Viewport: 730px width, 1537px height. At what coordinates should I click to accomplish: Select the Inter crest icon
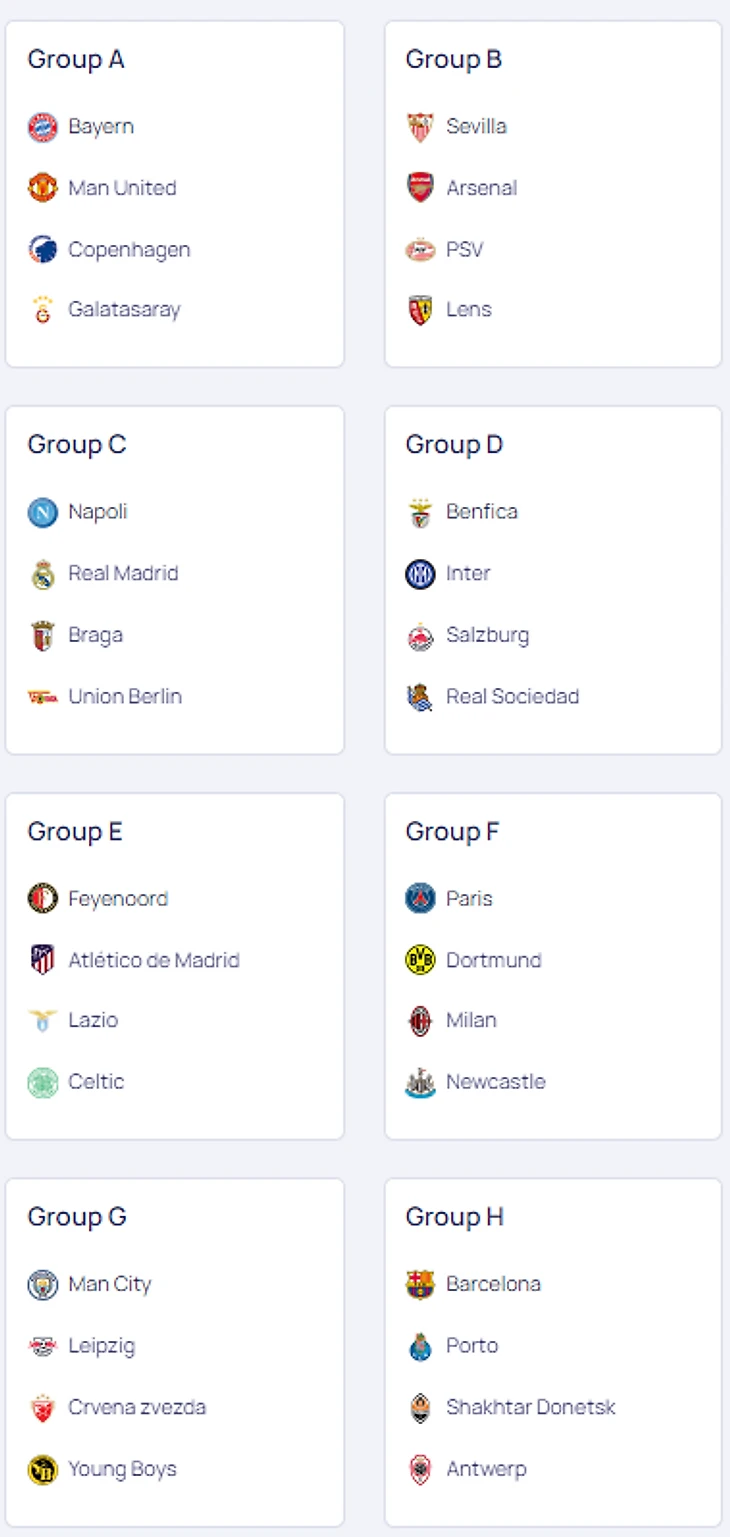(x=420, y=574)
